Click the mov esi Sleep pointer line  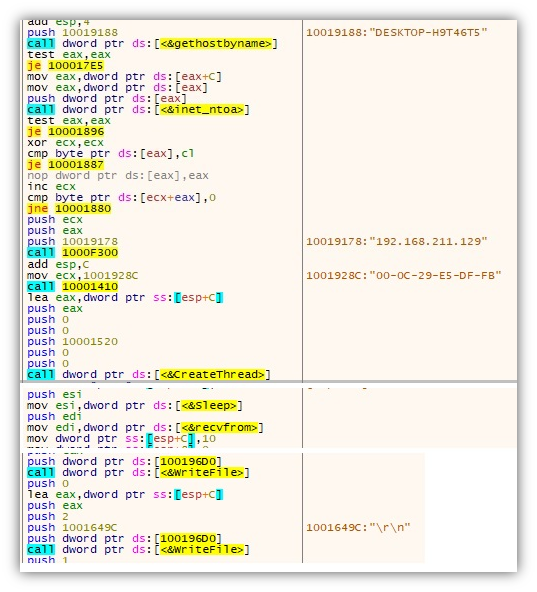pos(135,405)
